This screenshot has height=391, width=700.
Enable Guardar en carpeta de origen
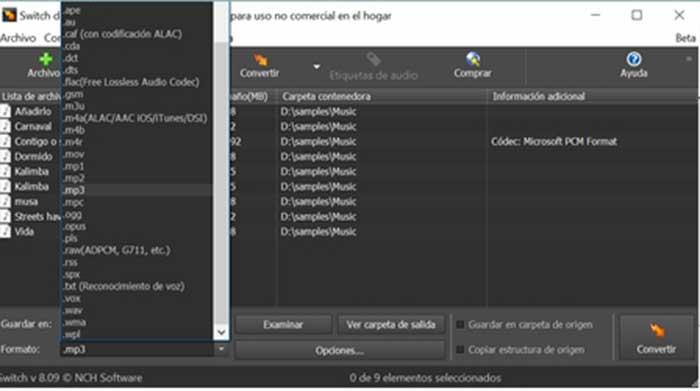[x=460, y=324]
